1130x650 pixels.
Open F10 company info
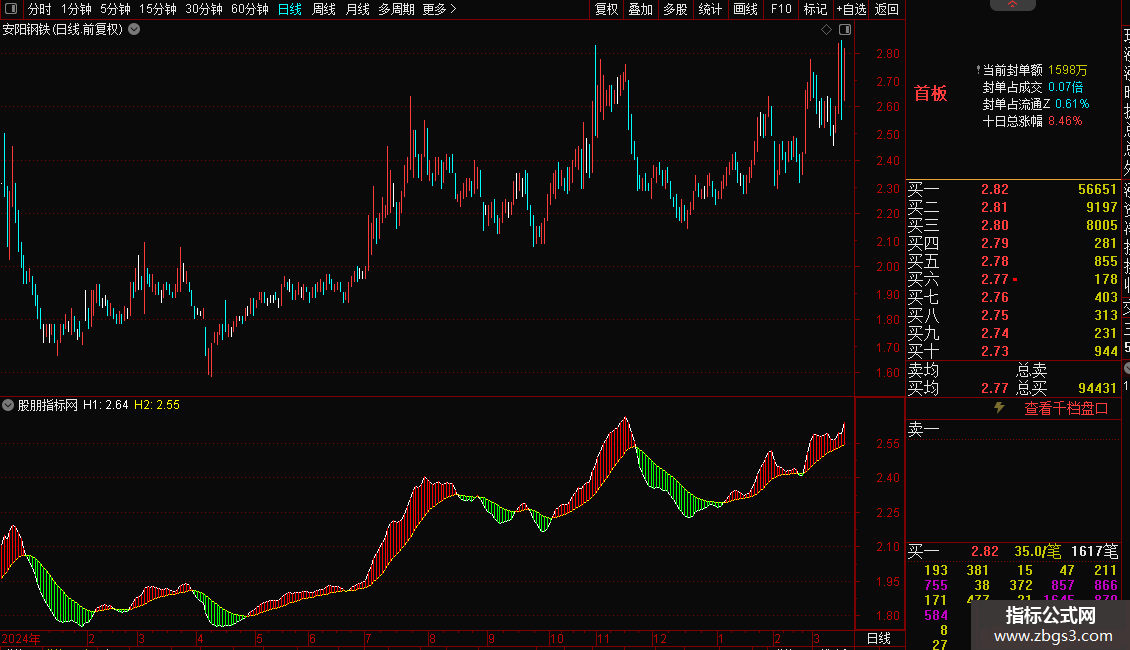(x=780, y=9)
